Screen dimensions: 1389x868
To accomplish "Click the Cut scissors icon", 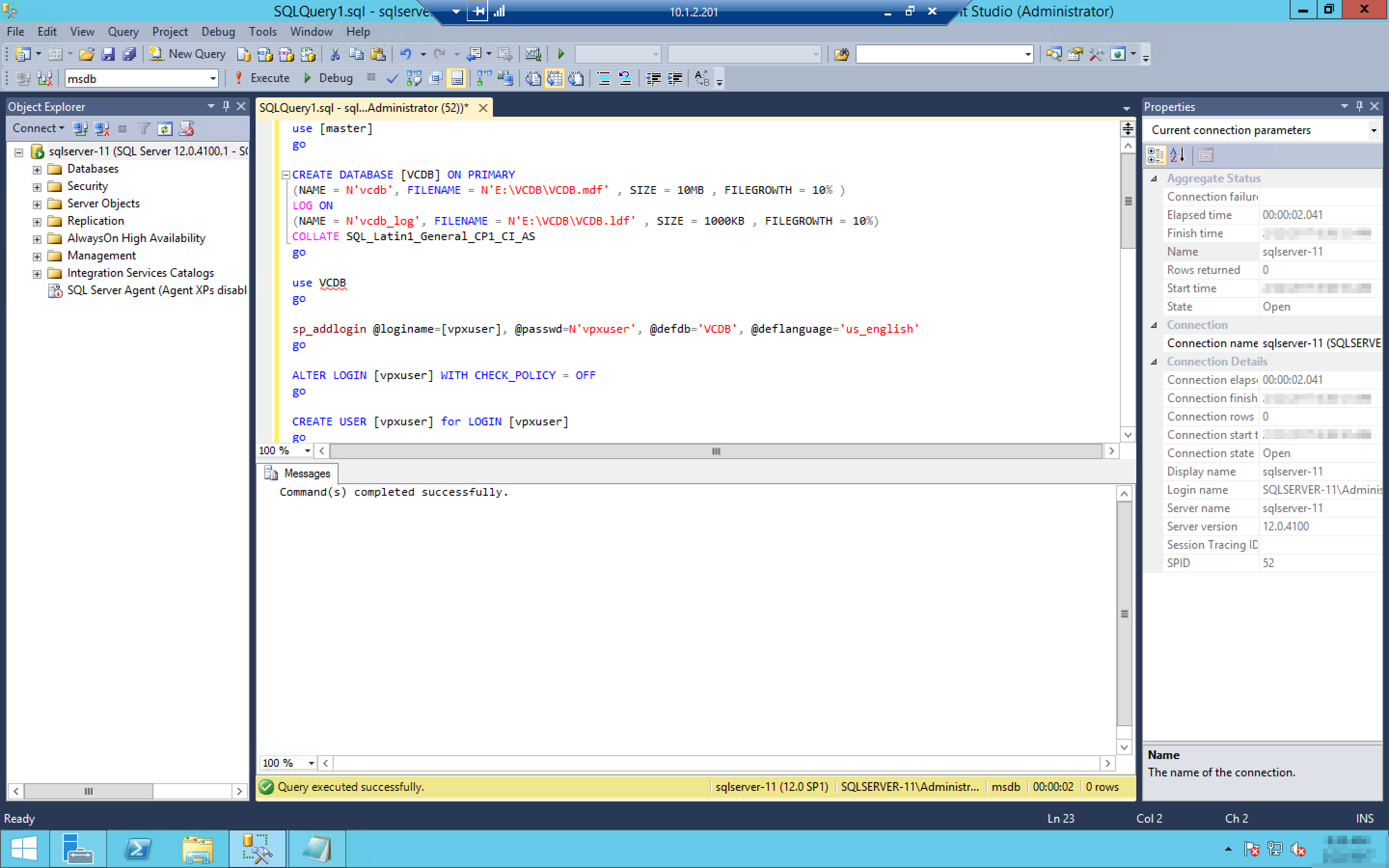I will [335, 54].
